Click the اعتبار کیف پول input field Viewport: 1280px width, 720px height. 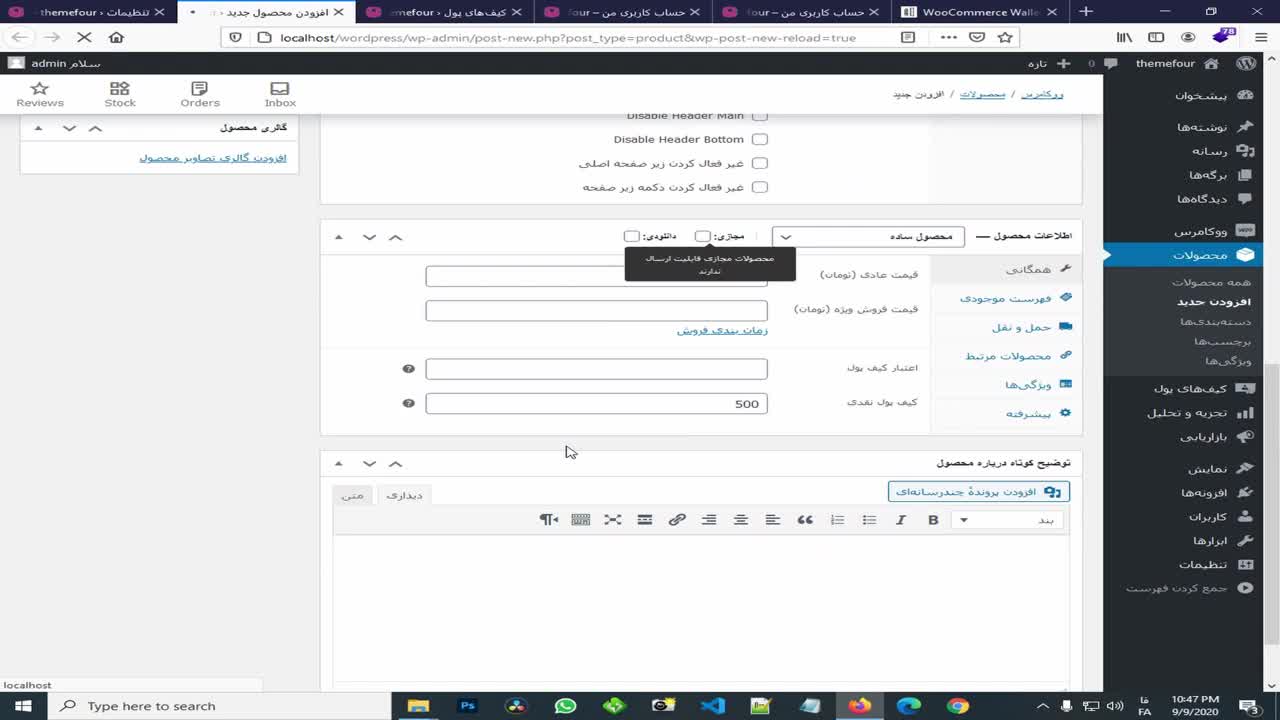click(596, 369)
